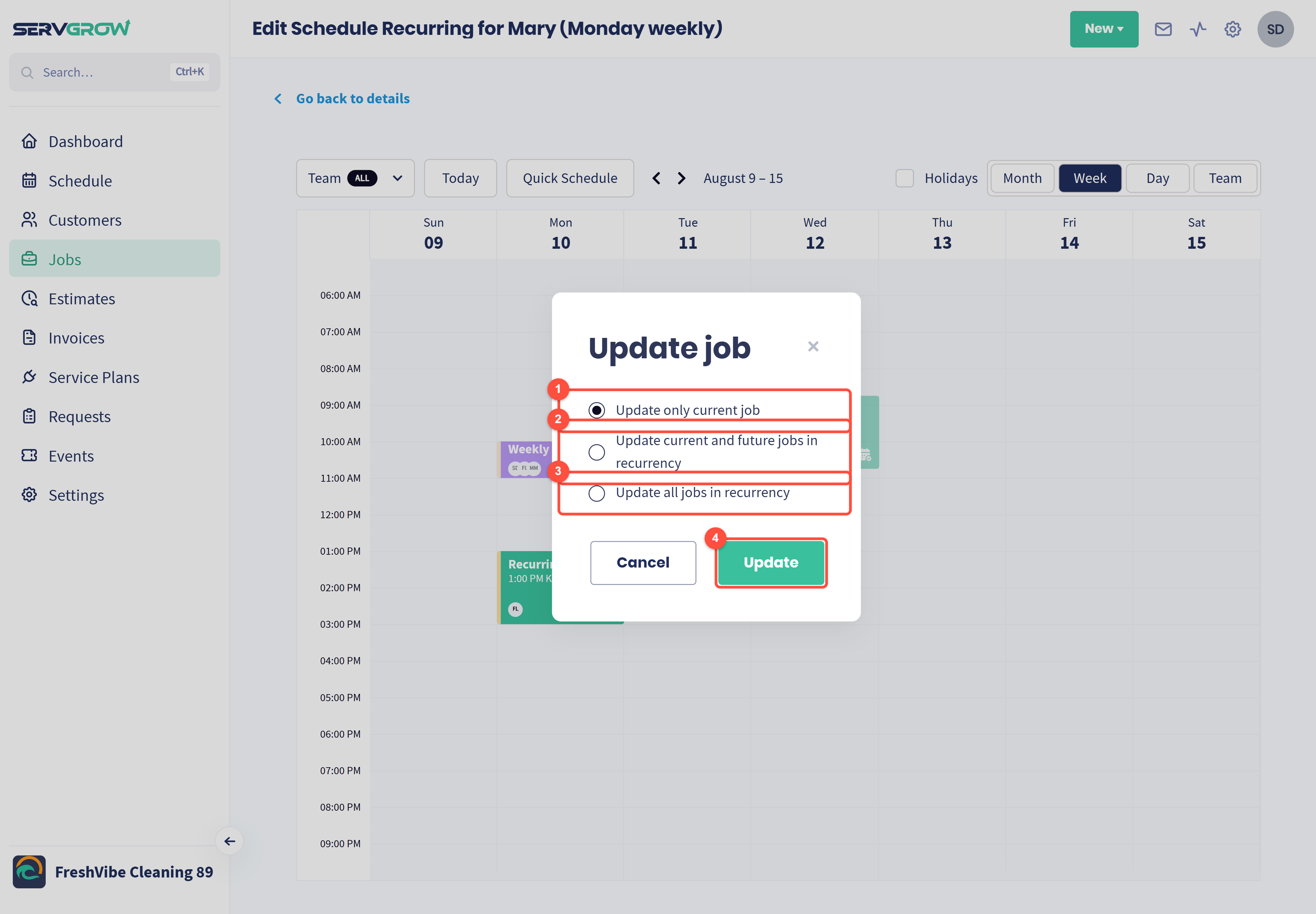Go to next week with right chevron

[681, 178]
